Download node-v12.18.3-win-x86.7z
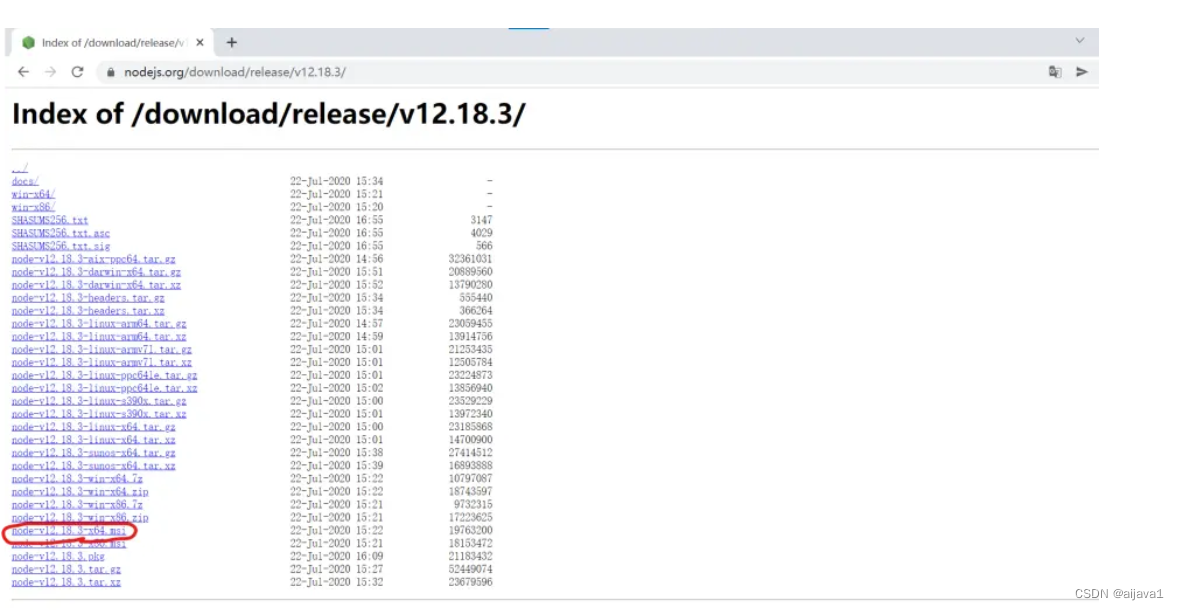The height and width of the screenshot is (610, 1179). 77,505
